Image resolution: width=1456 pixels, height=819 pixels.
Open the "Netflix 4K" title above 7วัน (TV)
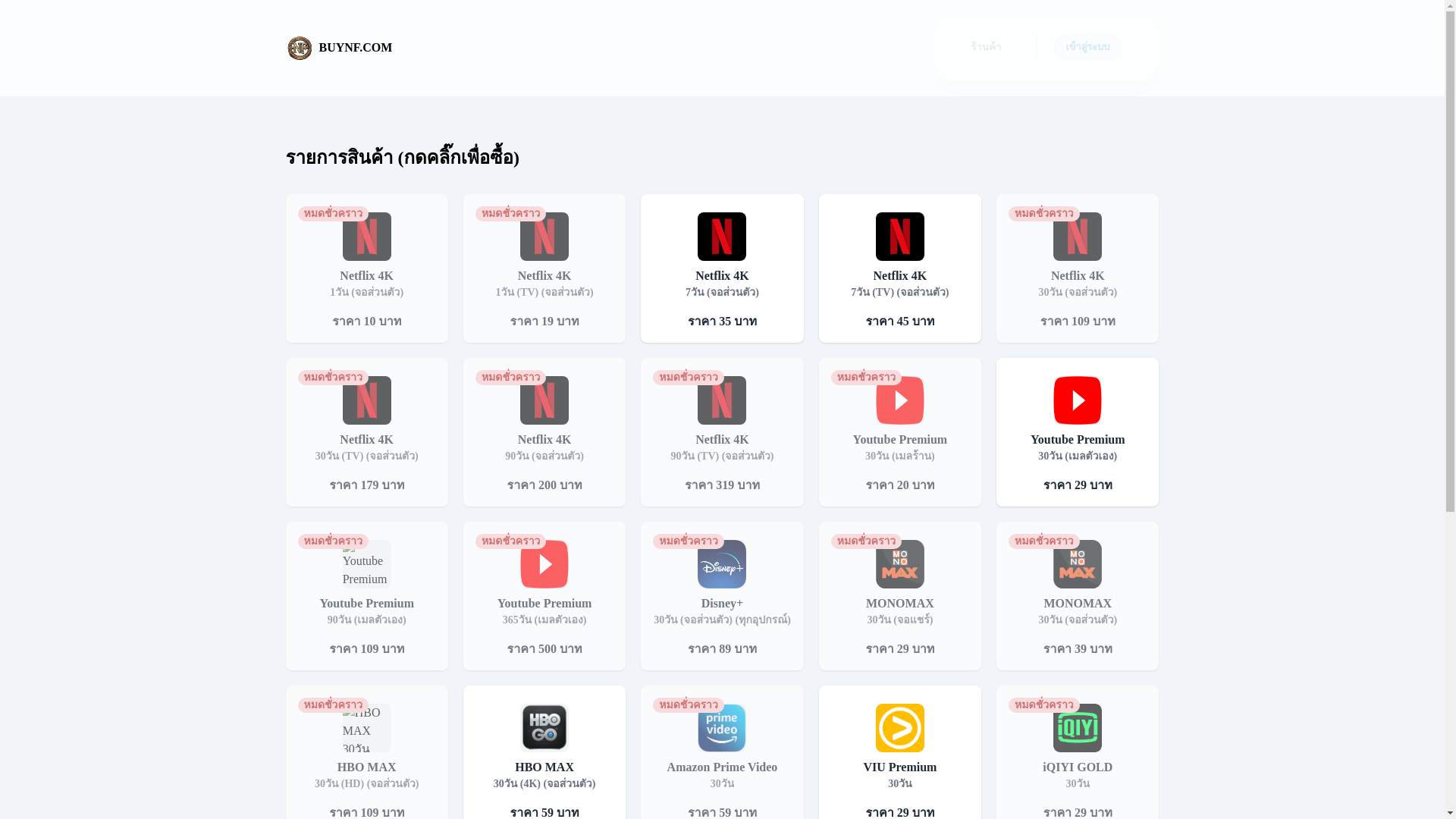click(900, 276)
